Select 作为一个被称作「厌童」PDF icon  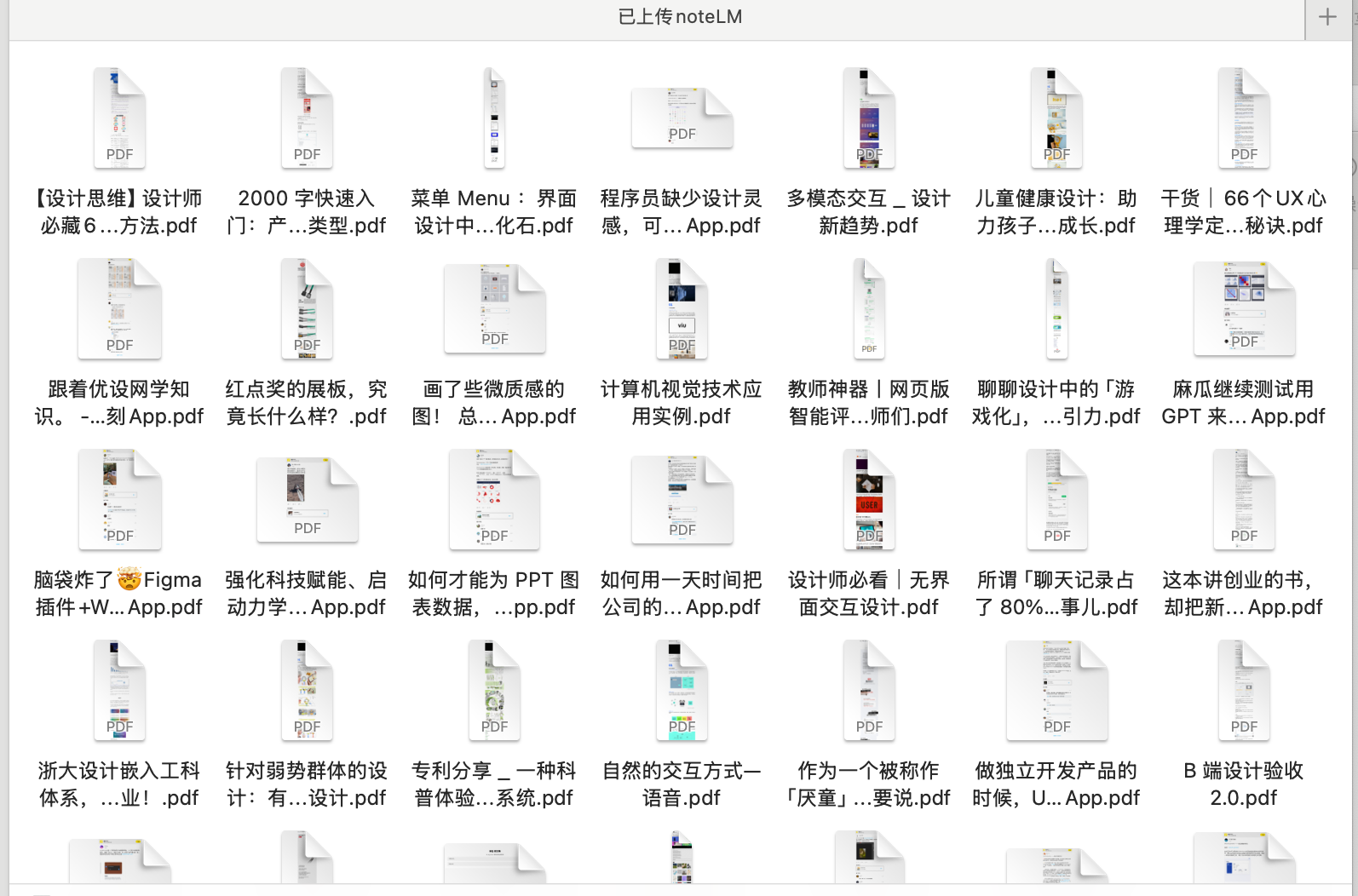pyautogui.click(x=869, y=690)
